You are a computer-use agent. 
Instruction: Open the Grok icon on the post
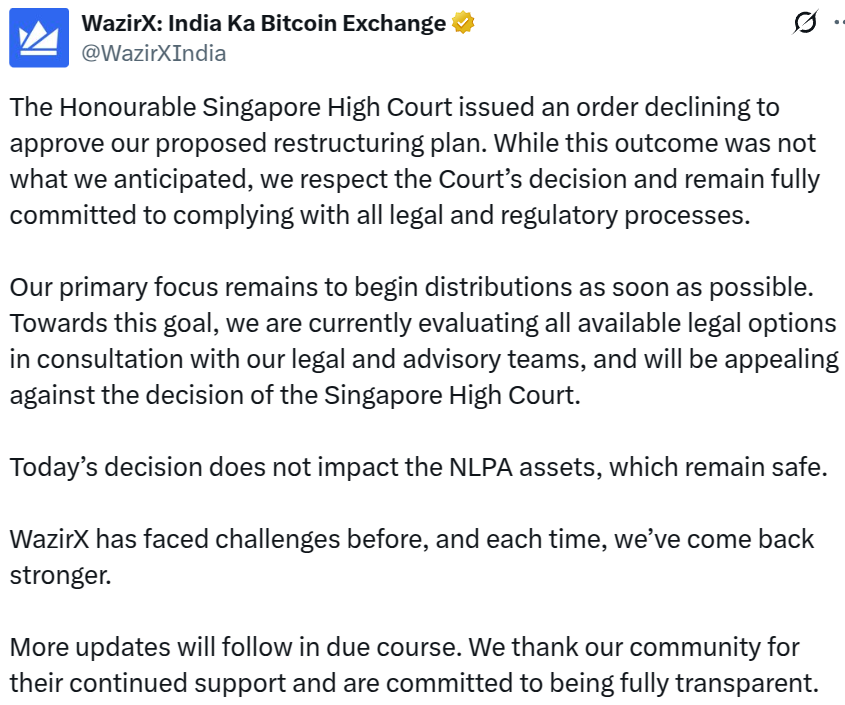(803, 22)
